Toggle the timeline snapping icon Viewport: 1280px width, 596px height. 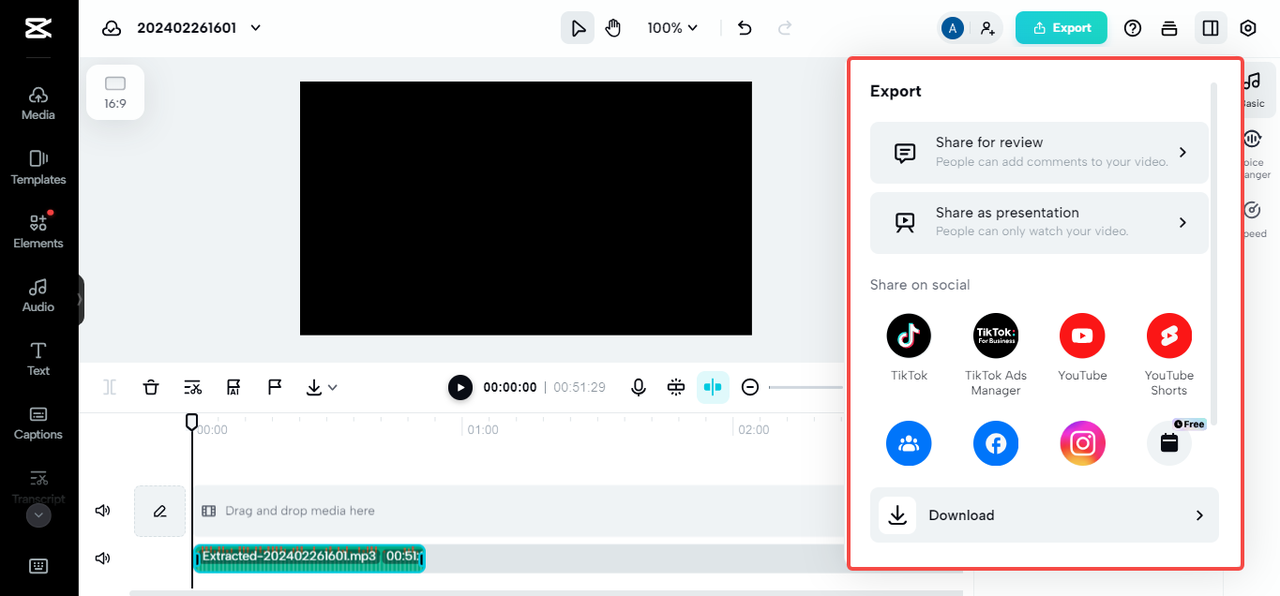pos(676,387)
